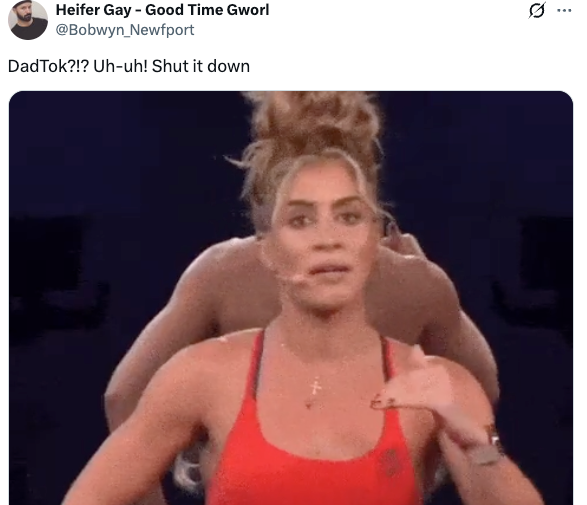Image resolution: width=587 pixels, height=505 pixels.
Task: Click 'Shut it down' in the tweet text
Action: [201, 66]
